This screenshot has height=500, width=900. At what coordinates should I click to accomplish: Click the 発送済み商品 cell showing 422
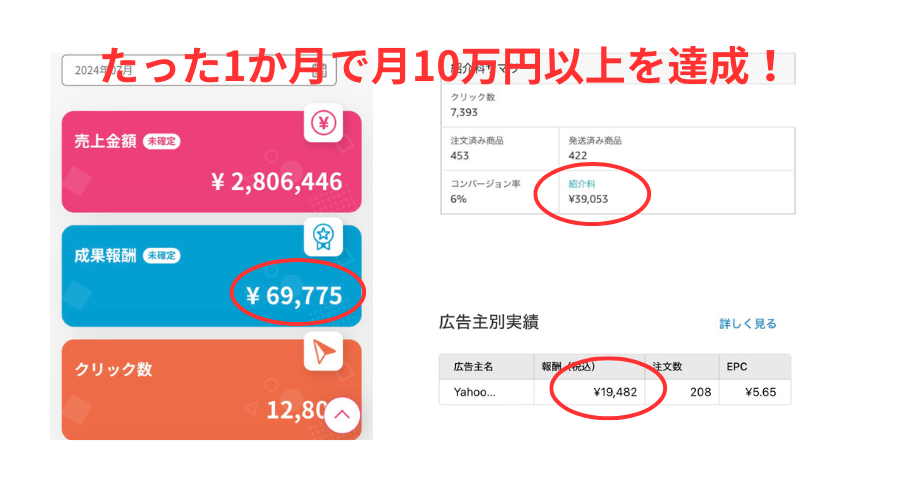pos(676,148)
